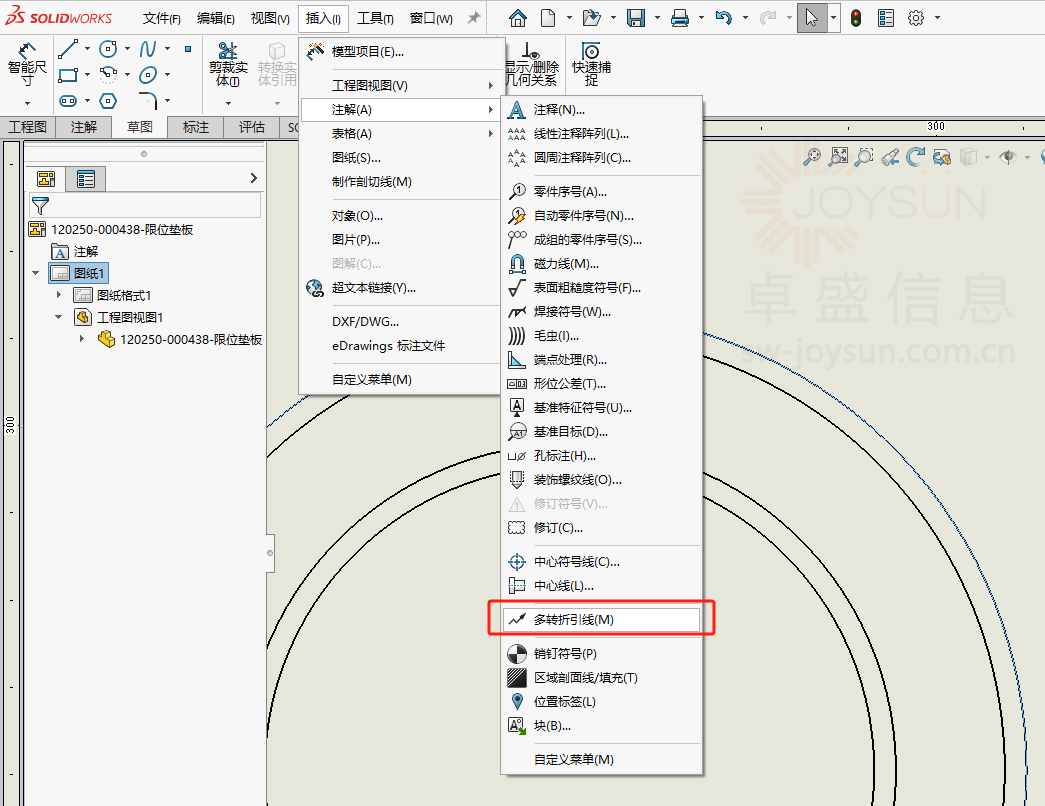
Task: Click the filter funnel icon in the tree
Action: [x=40, y=205]
